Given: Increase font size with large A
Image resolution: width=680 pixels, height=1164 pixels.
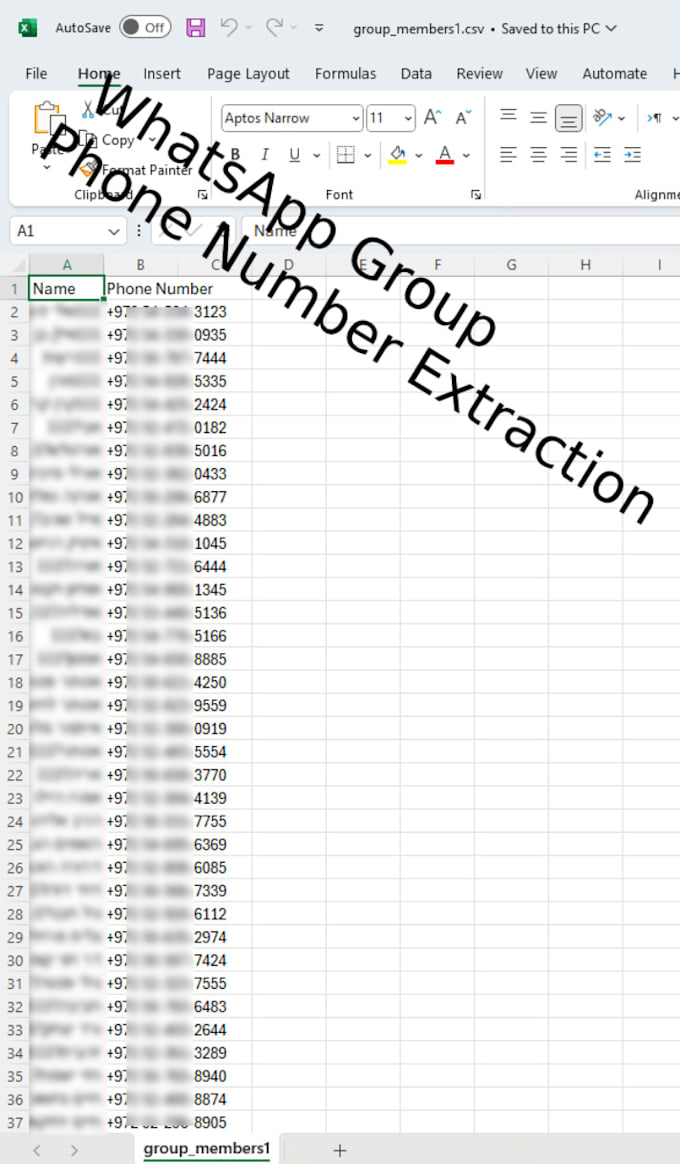Looking at the screenshot, I should (432, 117).
